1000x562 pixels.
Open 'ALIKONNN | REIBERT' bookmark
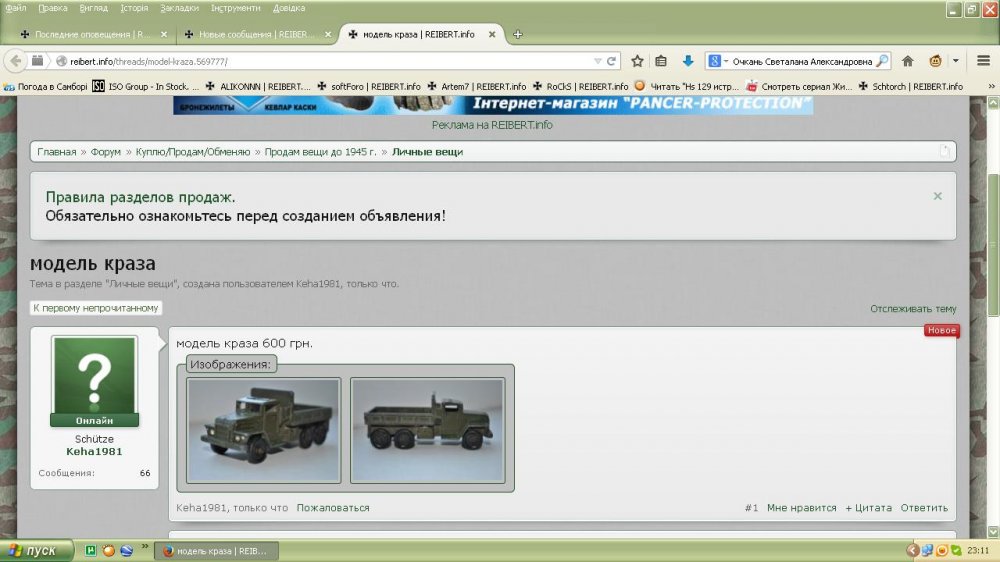(x=258, y=86)
